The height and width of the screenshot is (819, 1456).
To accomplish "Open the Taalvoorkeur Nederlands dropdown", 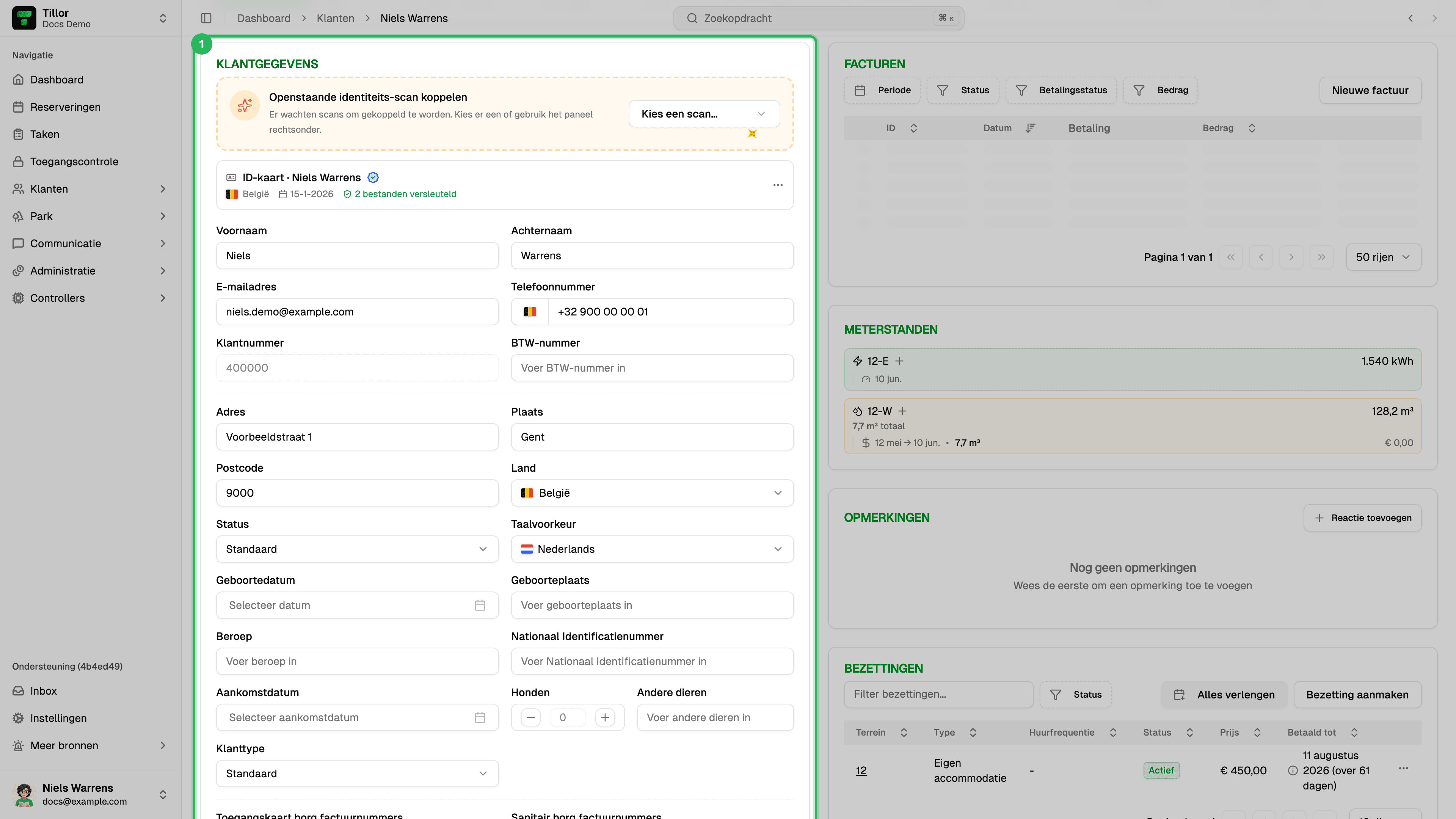I will point(652,549).
